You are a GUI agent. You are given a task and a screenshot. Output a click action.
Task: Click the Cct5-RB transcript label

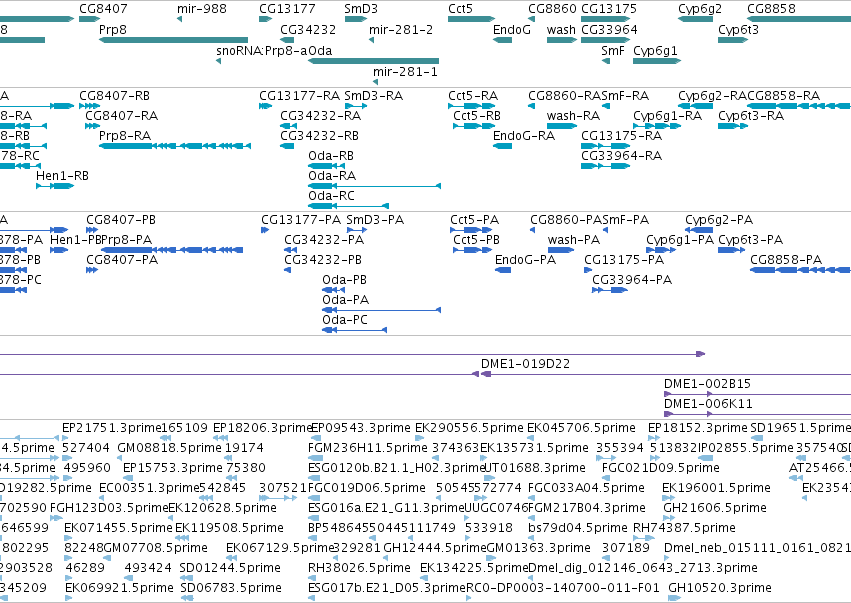pyautogui.click(x=477, y=116)
